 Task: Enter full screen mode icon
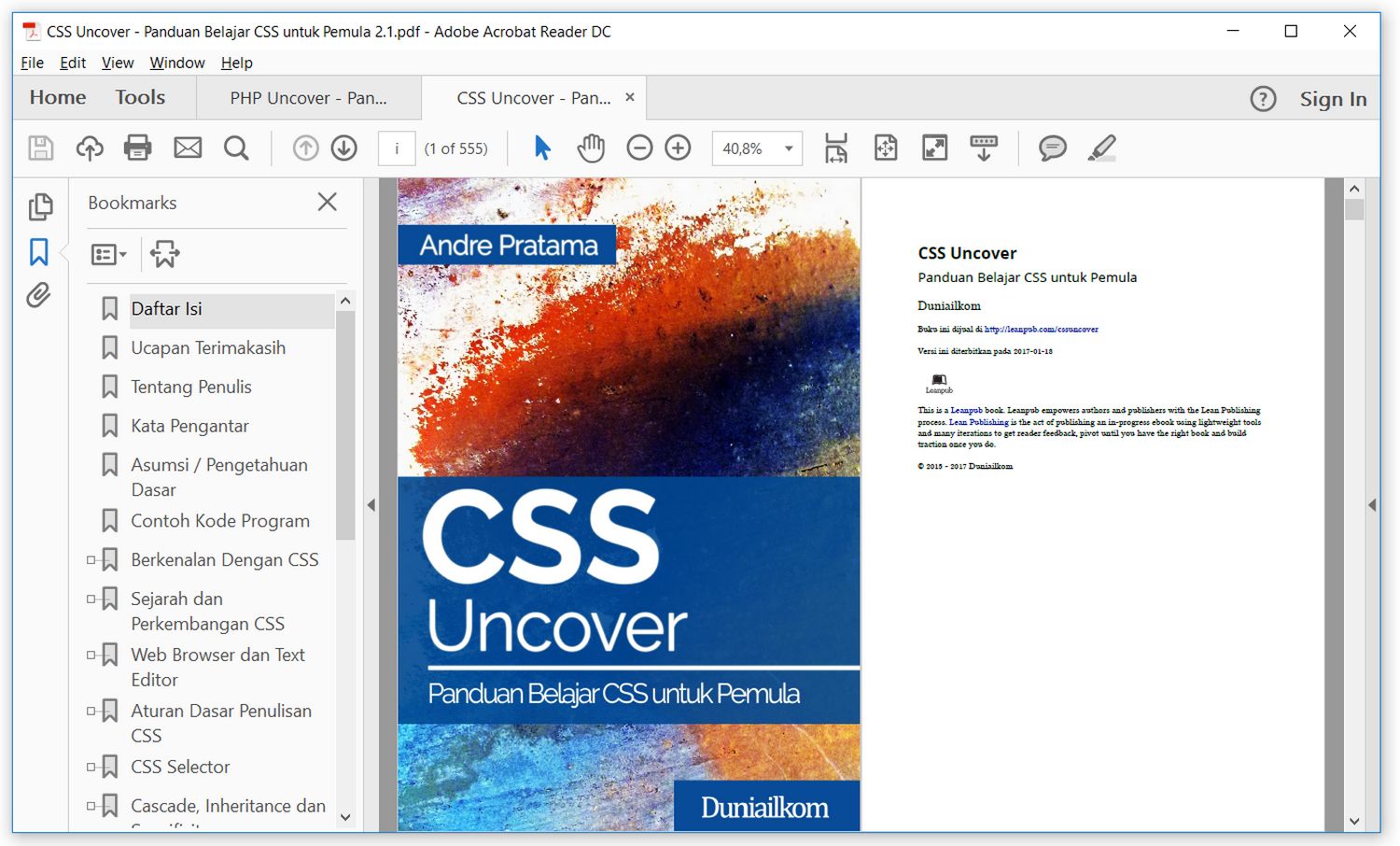click(x=934, y=148)
